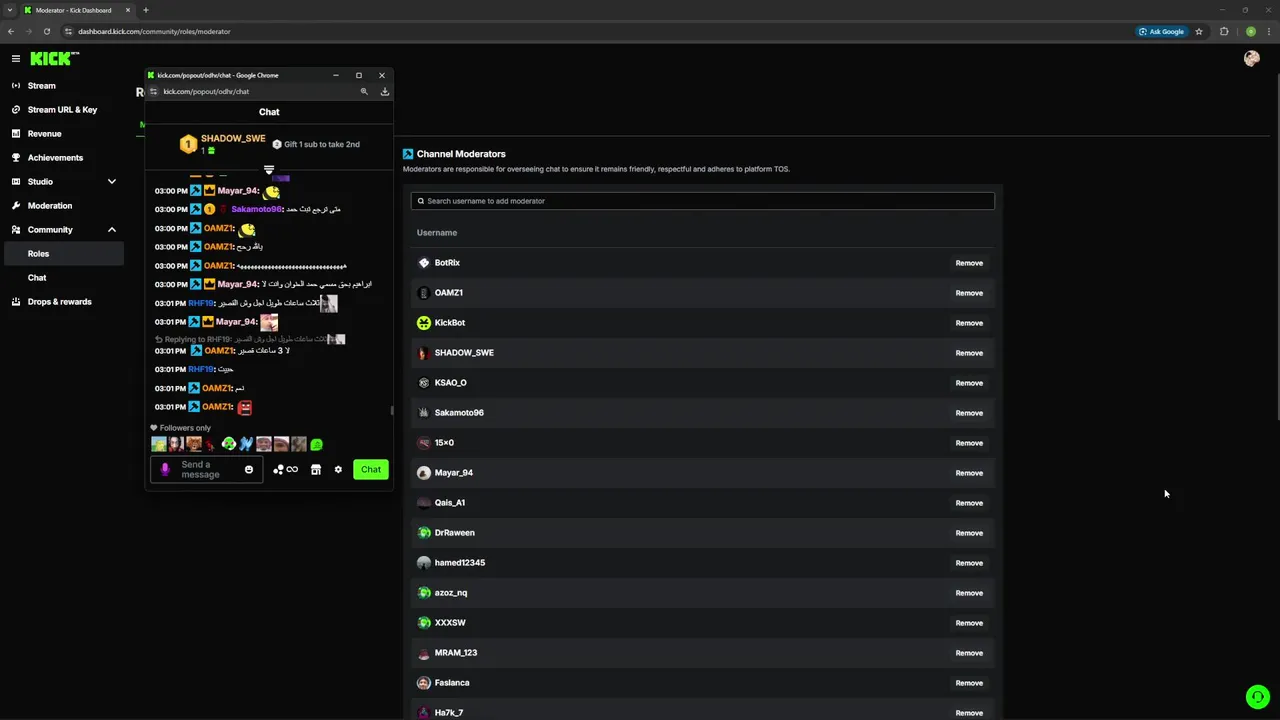Click the first emote in chat emote row
The height and width of the screenshot is (720, 1280).
[158, 444]
